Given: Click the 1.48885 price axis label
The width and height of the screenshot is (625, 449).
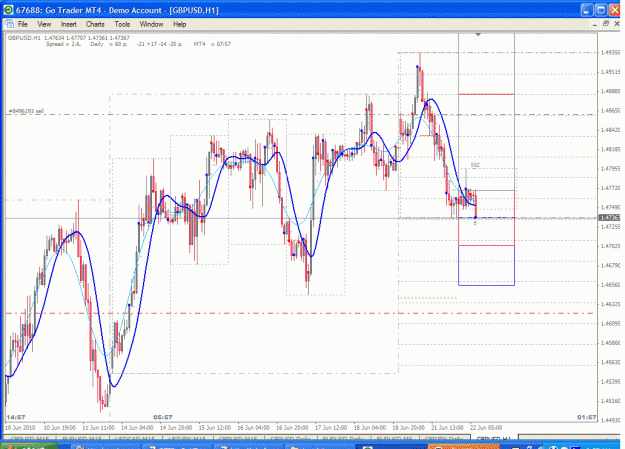Looking at the screenshot, I should pyautogui.click(x=611, y=91).
